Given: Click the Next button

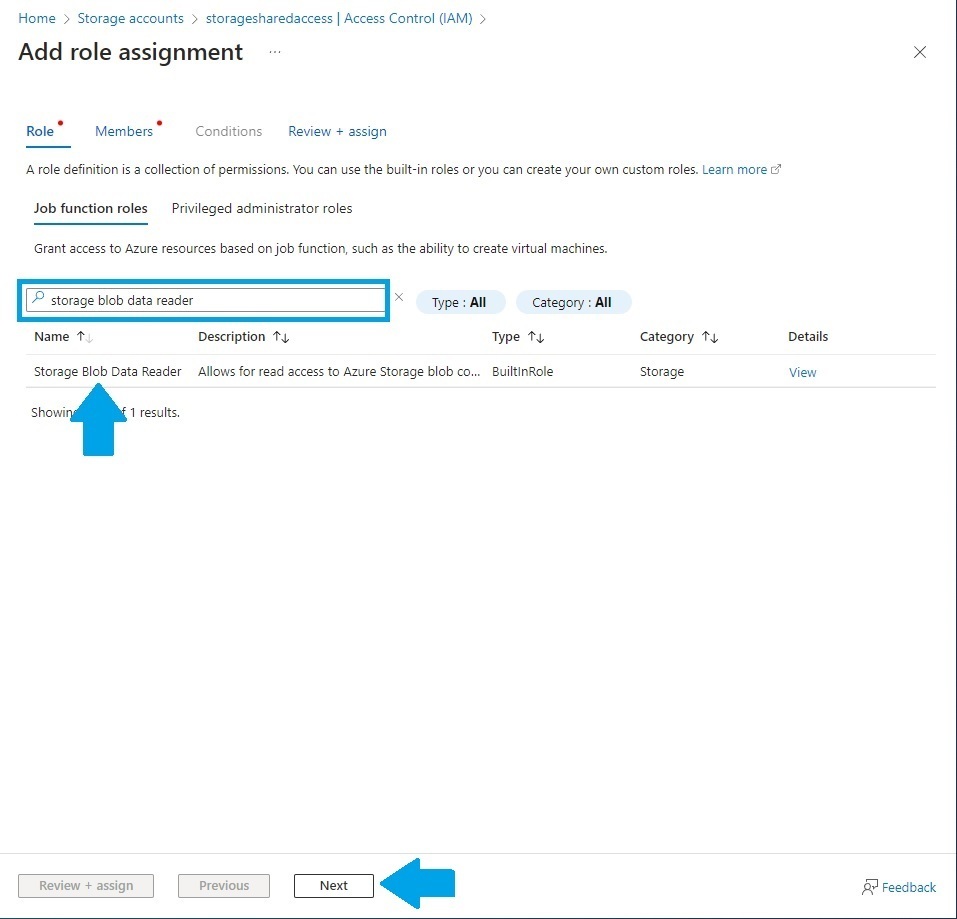Looking at the screenshot, I should 334,885.
